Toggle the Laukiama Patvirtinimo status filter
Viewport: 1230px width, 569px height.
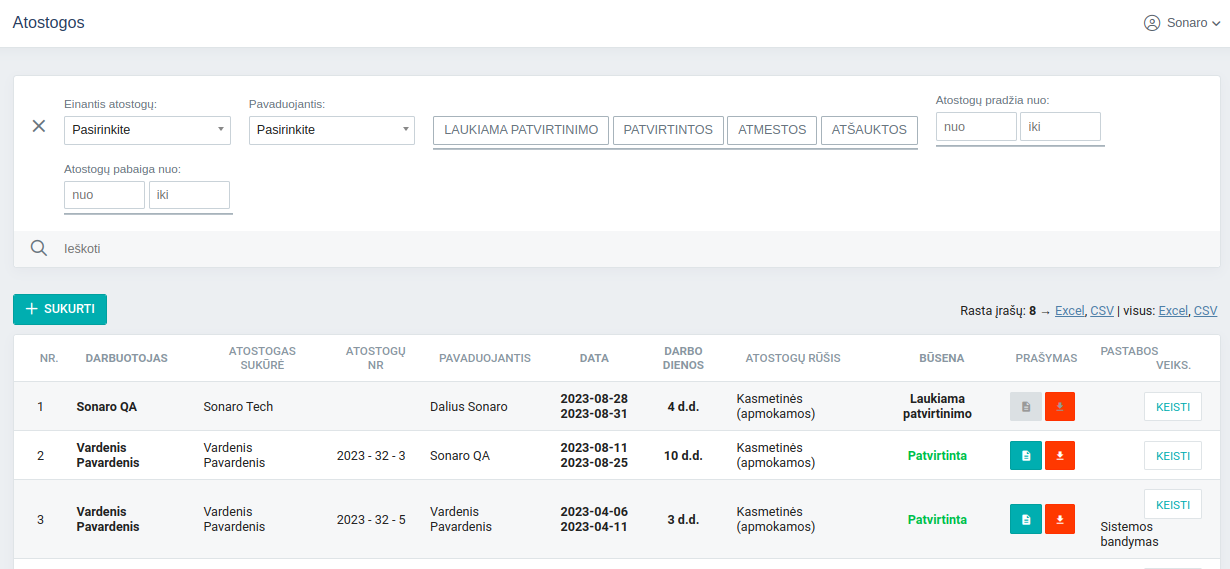(521, 130)
